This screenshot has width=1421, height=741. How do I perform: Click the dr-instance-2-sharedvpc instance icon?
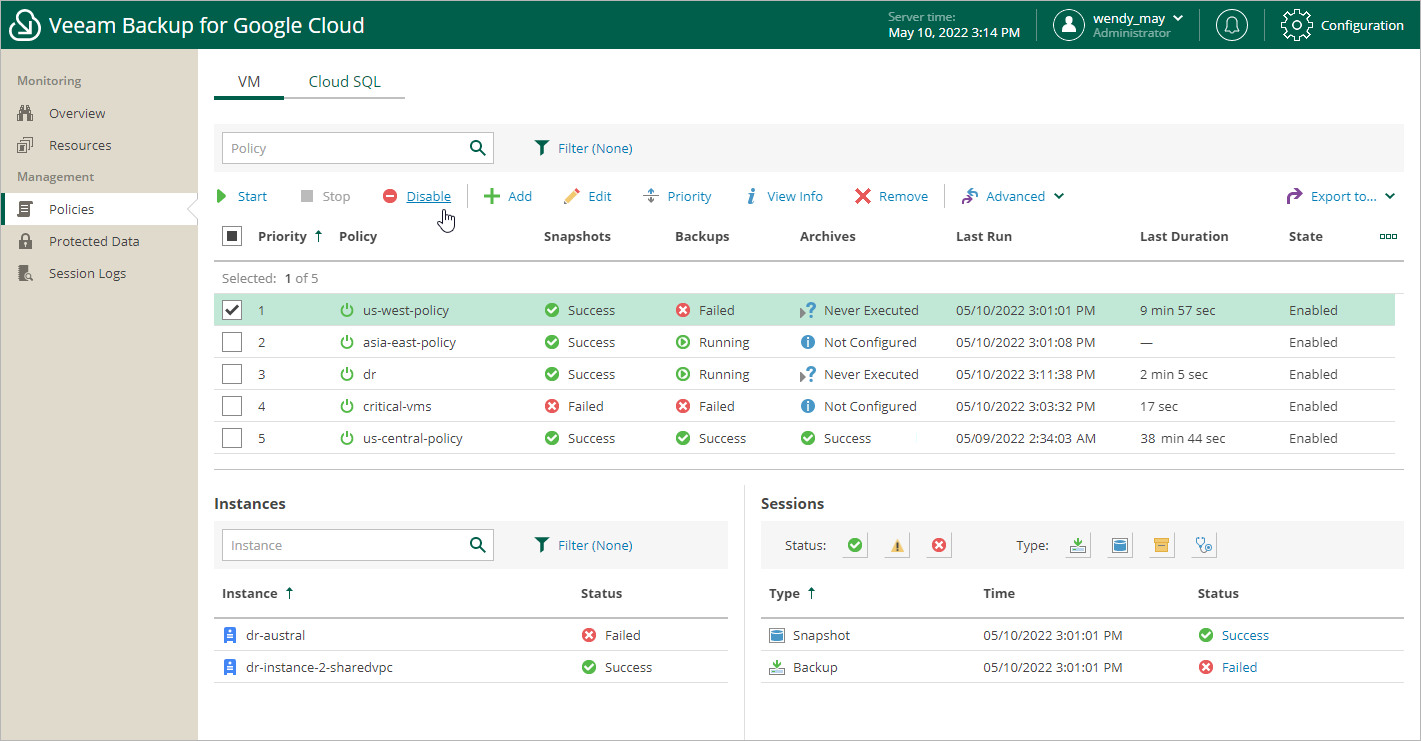(x=230, y=667)
